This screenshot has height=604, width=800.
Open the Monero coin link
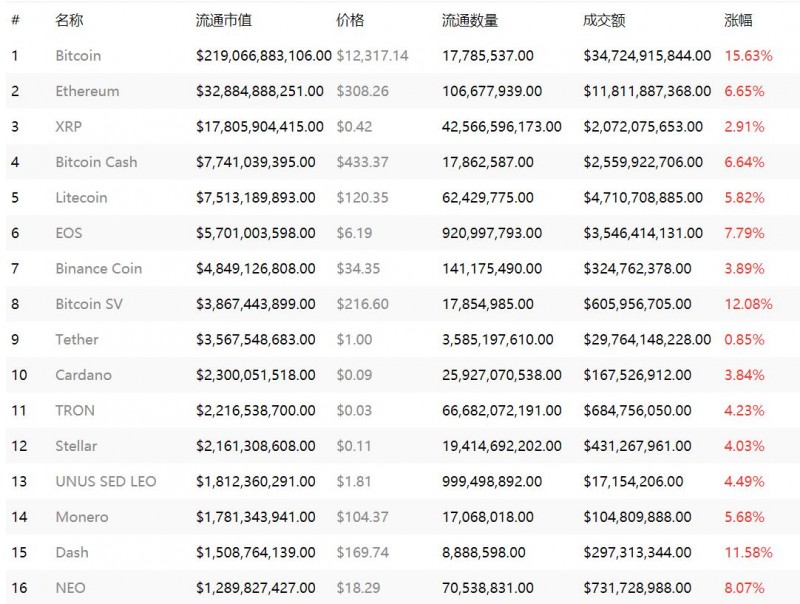tap(82, 517)
